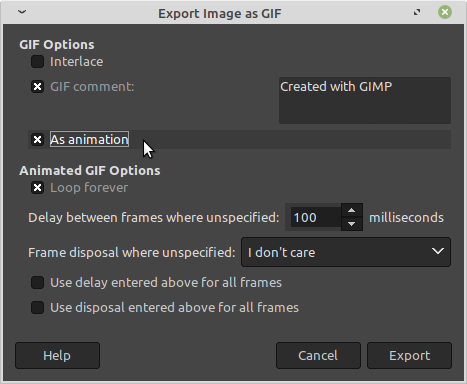Viewport: 467px width, 384px height.
Task: Click the dropdown arrow beside I don't care
Action: pos(438,251)
